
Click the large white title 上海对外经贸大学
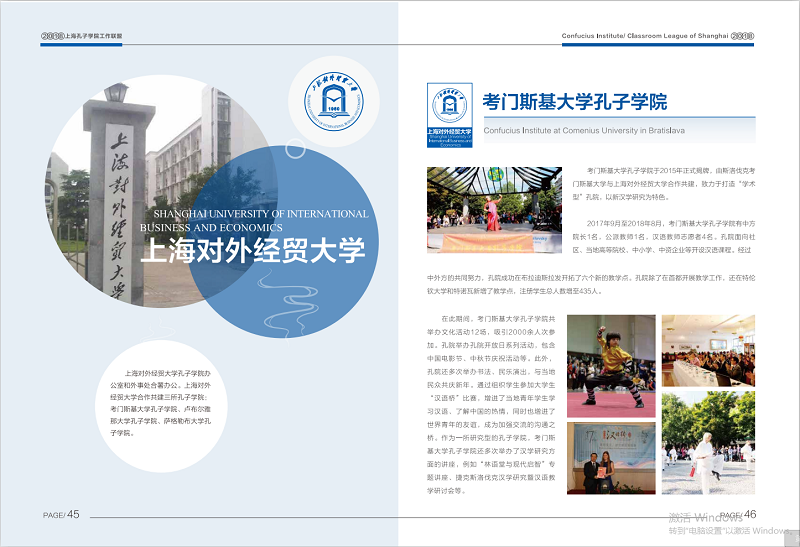pos(253,251)
